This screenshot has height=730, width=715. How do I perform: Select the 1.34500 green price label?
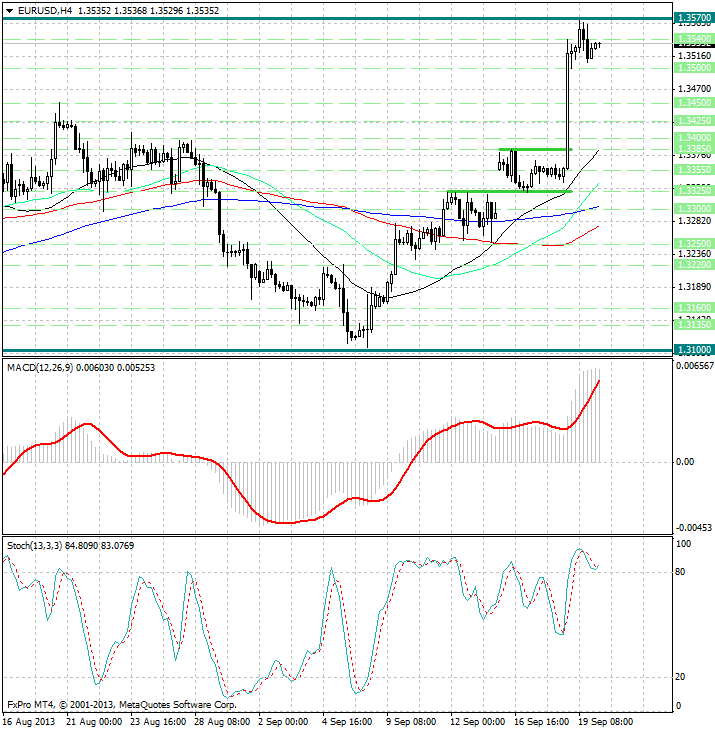694,103
